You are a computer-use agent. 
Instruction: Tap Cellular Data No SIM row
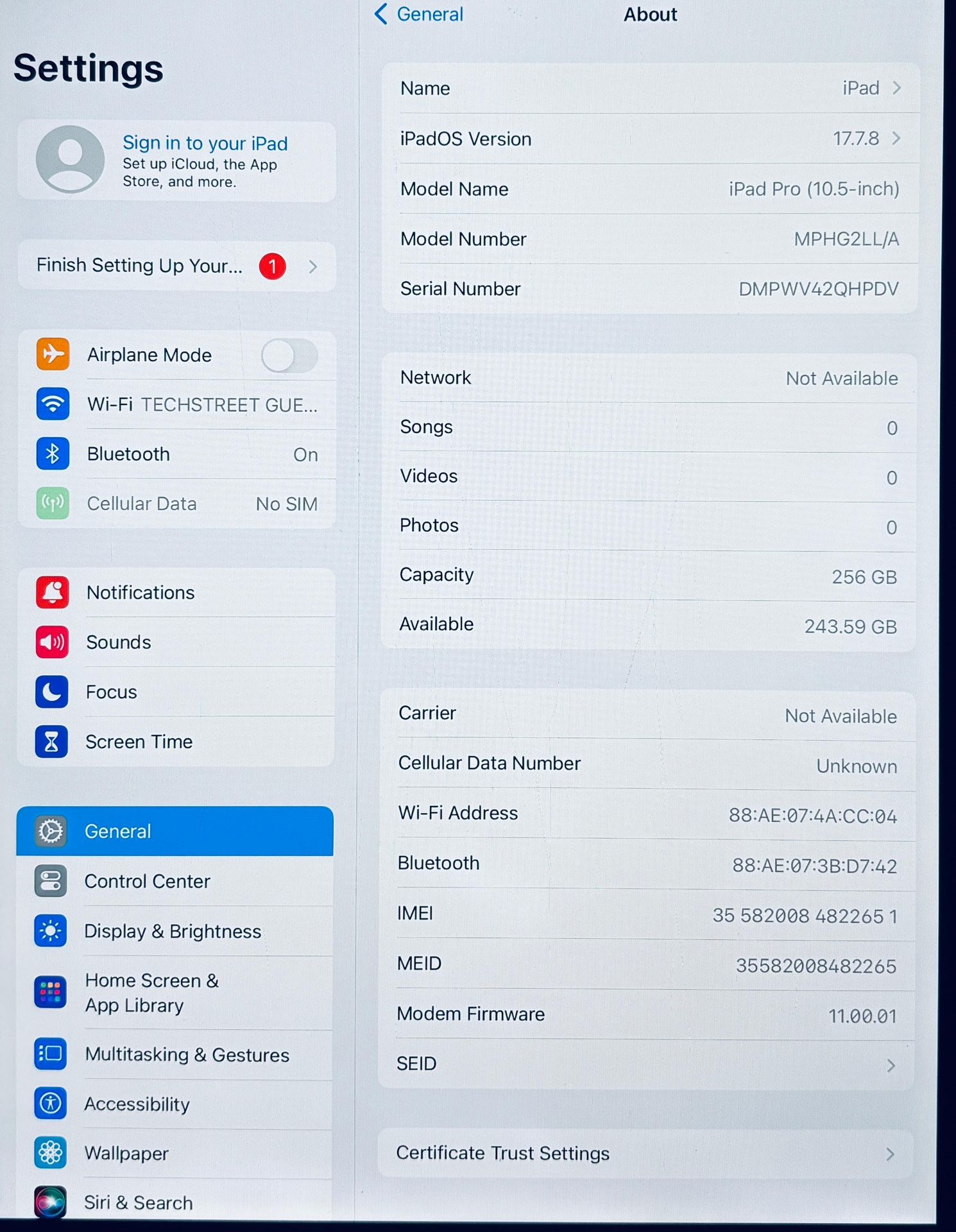[x=177, y=504]
